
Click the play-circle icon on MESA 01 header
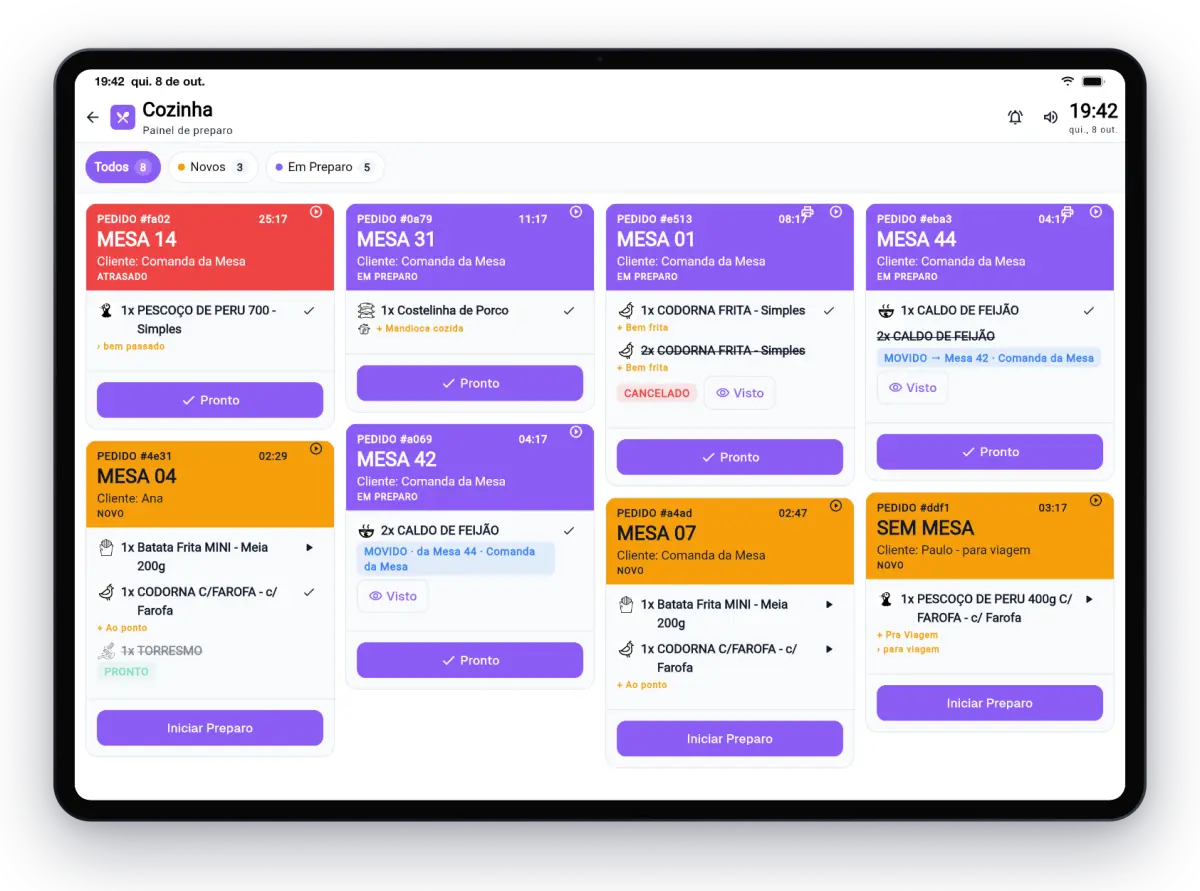coord(836,212)
